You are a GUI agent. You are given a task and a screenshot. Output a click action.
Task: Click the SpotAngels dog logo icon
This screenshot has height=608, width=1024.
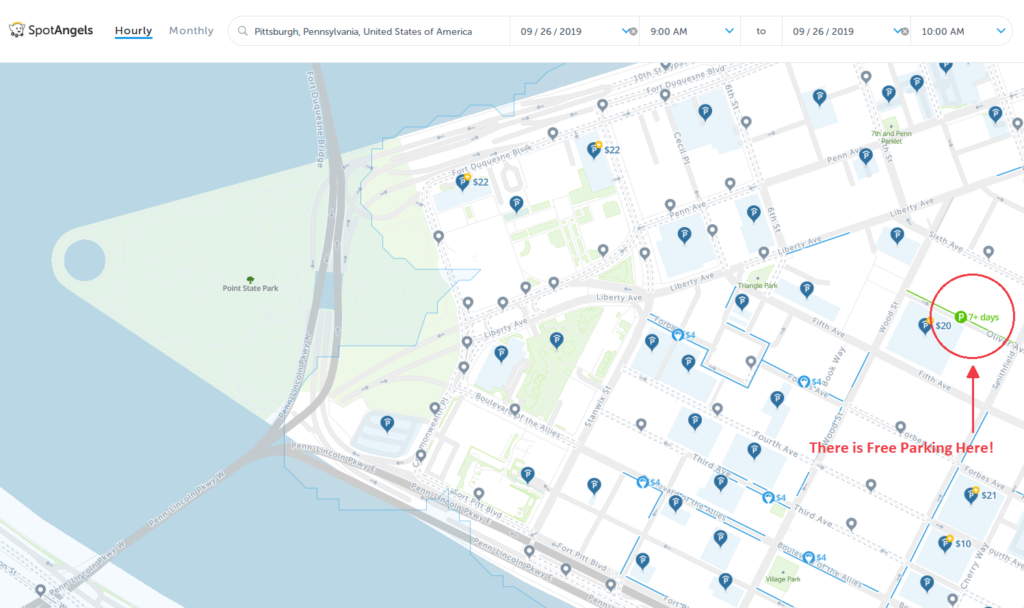point(18,30)
